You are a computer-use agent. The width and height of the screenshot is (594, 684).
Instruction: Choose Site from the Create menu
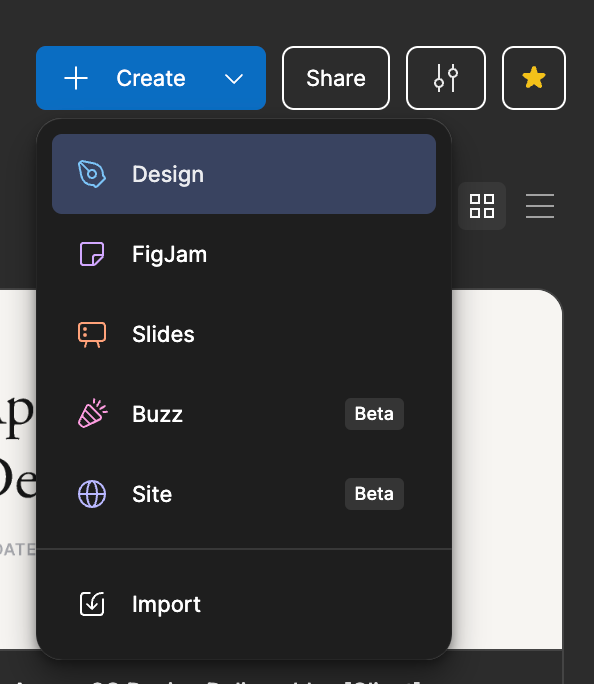(x=244, y=494)
